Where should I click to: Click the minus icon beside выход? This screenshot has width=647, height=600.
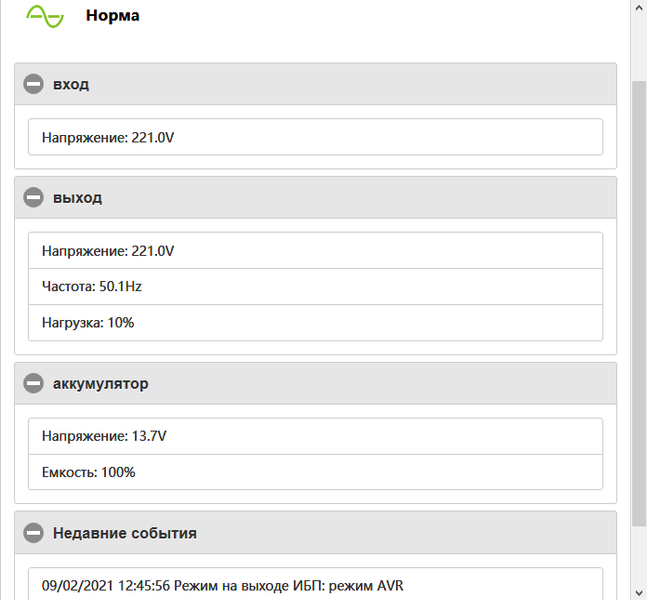pos(33,198)
